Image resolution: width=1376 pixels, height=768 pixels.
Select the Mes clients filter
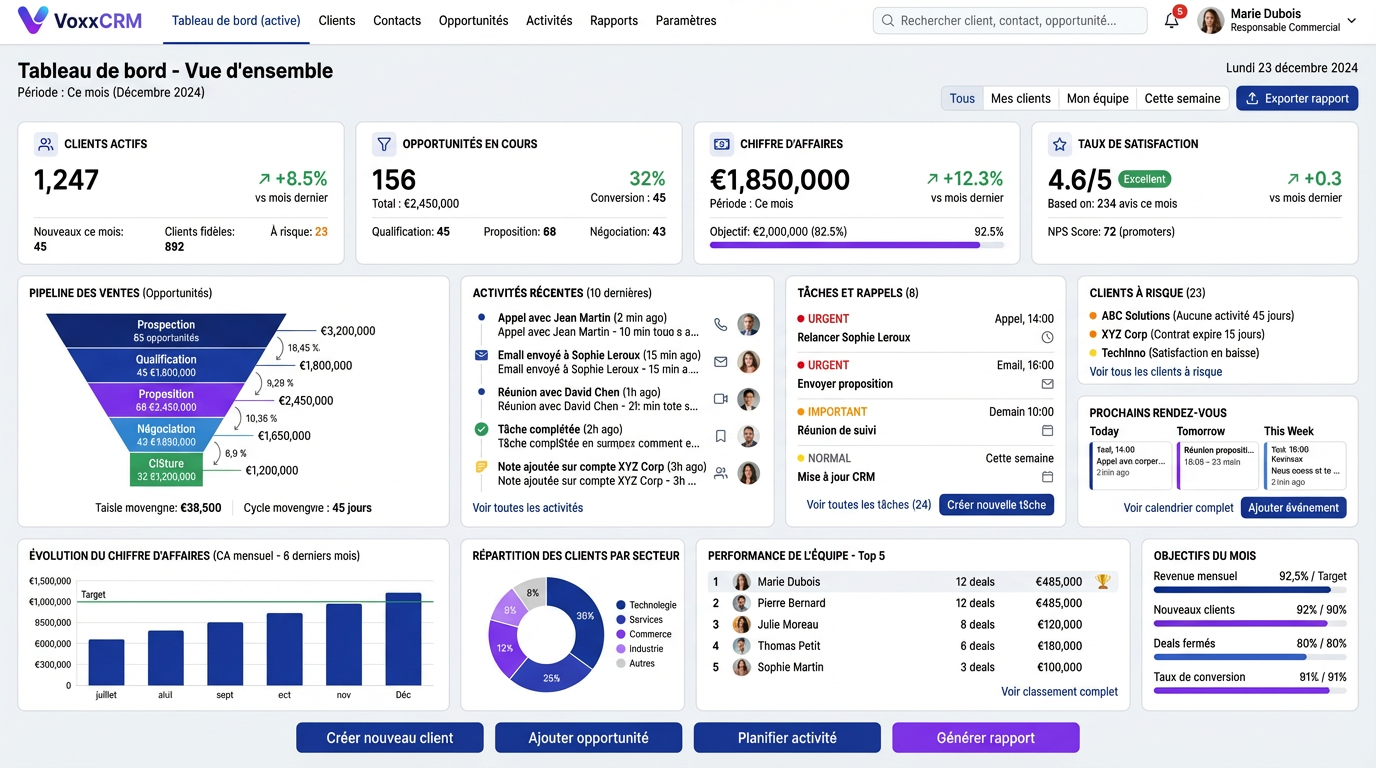(1020, 98)
